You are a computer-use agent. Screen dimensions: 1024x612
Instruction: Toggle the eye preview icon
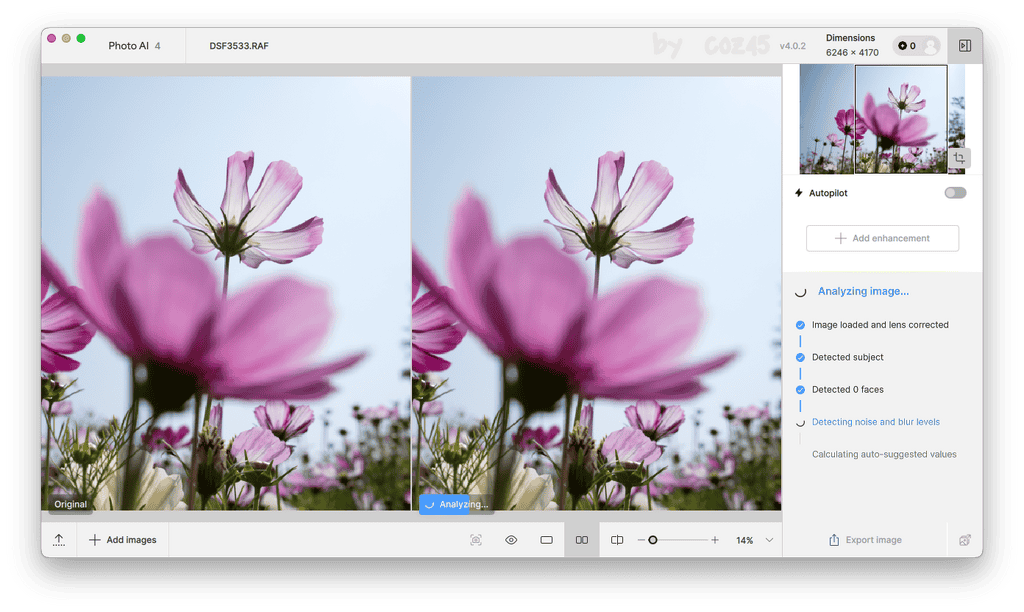pyautogui.click(x=511, y=540)
